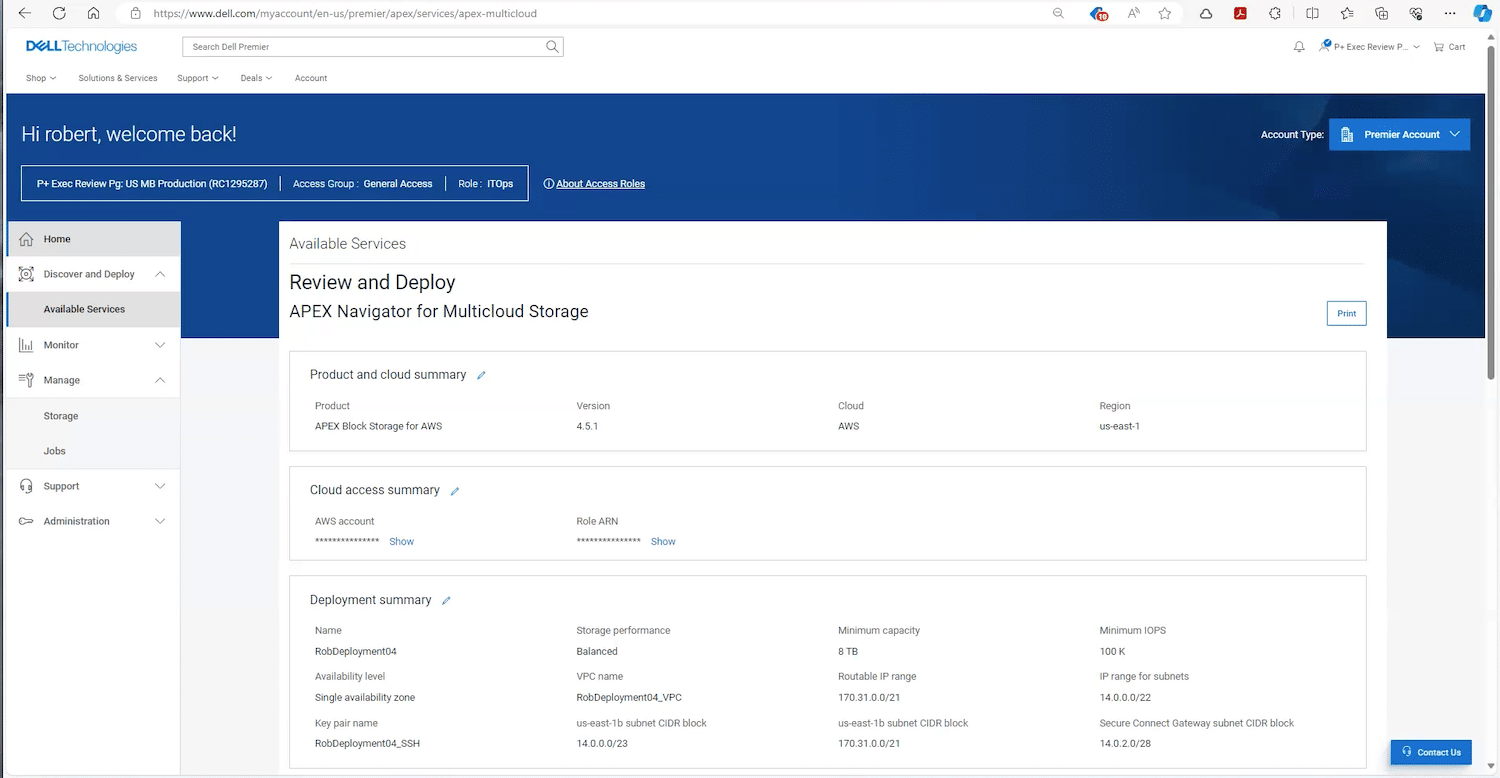Open the Premier Account type dropdown
1500x778 pixels.
click(x=1399, y=135)
